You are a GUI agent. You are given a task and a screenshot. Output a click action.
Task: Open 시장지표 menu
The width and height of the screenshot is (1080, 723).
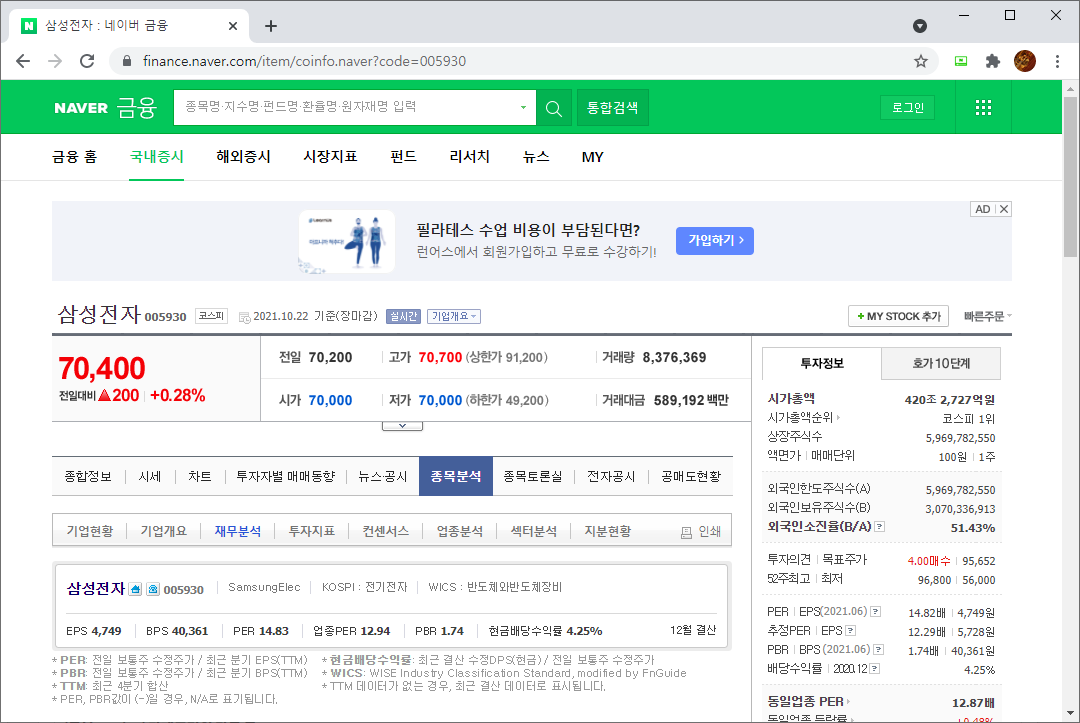point(330,157)
